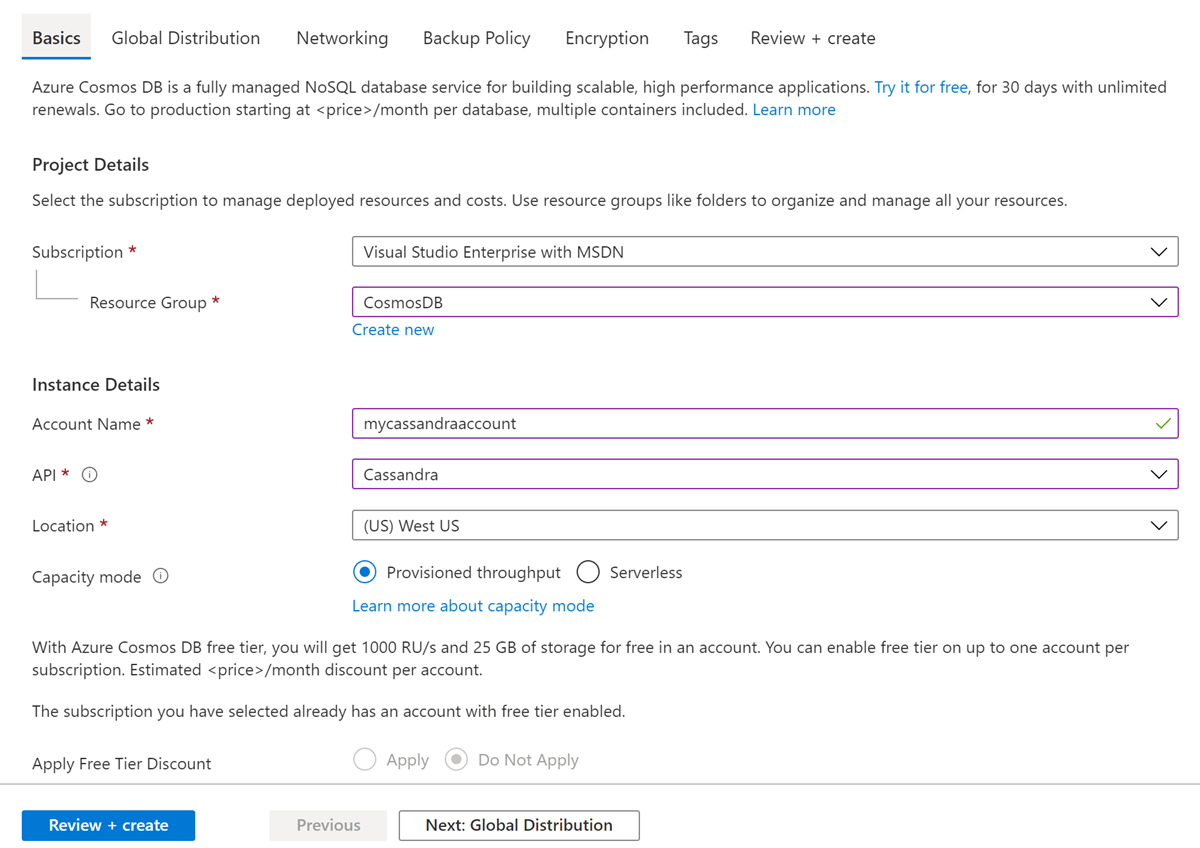This screenshot has height=848, width=1200.
Task: Open the Try it for free link
Action: pyautogui.click(x=920, y=87)
